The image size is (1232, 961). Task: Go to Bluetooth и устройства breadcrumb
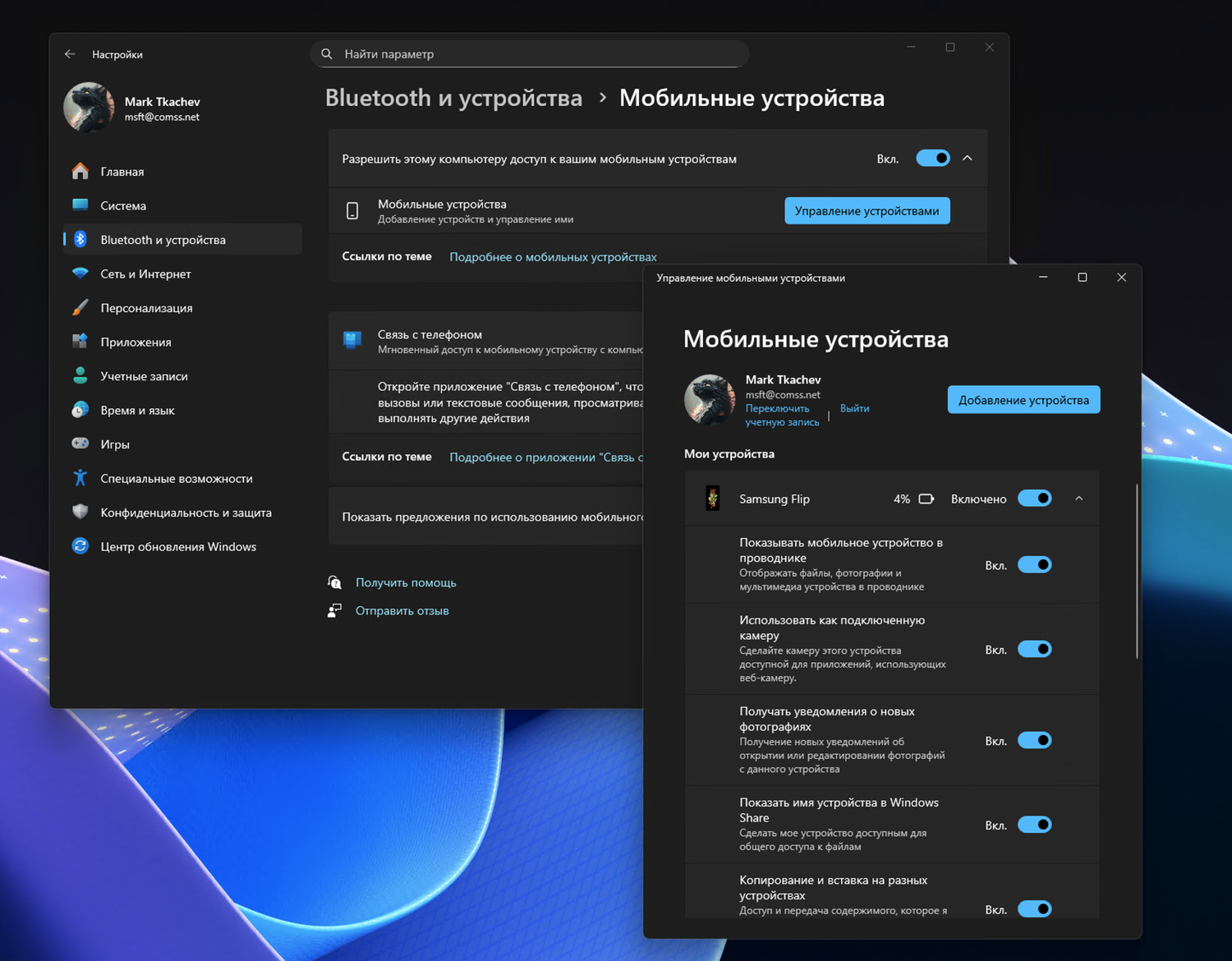(x=453, y=98)
